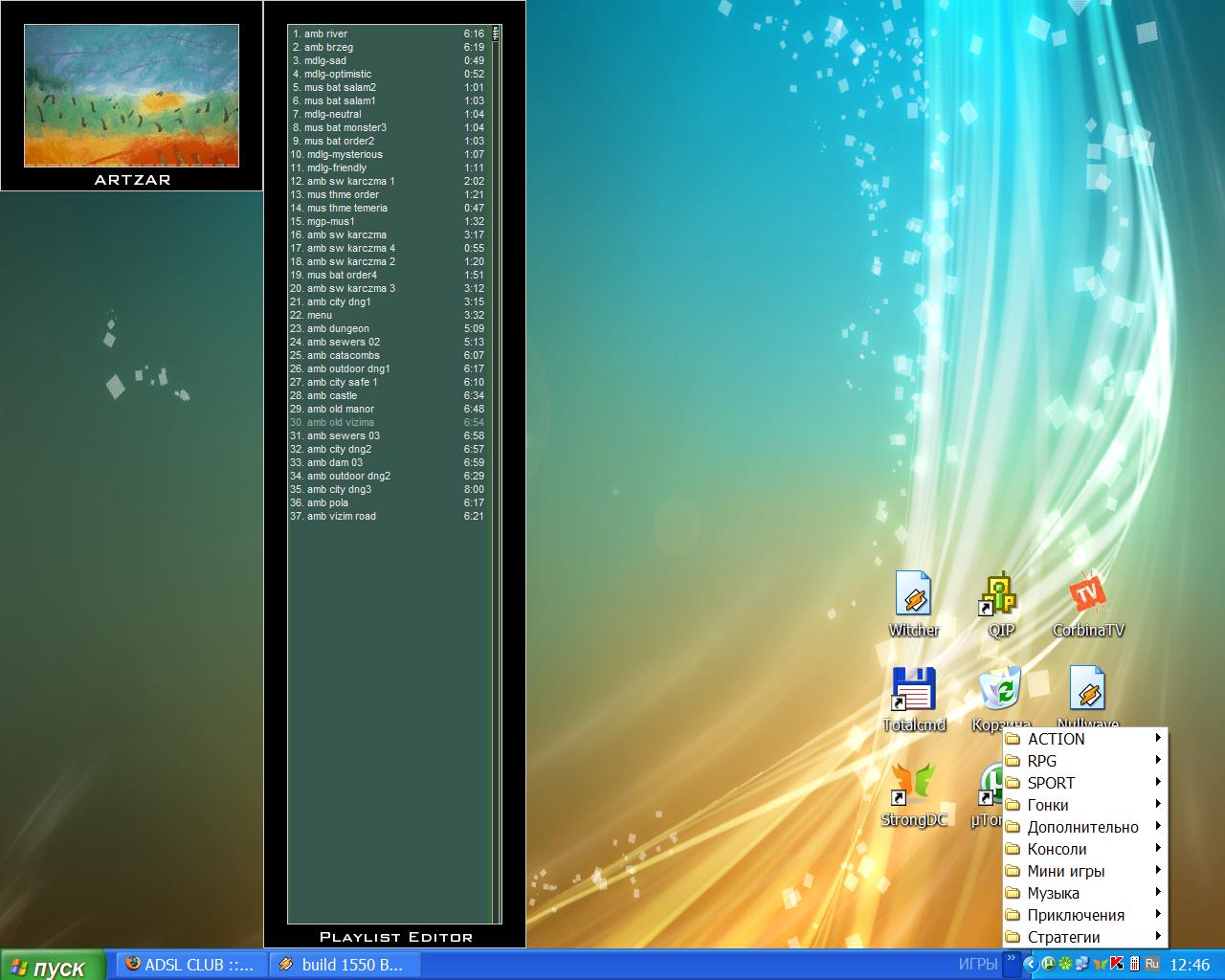This screenshot has width=1225, height=980.
Task: Expand hidden tray icons with round arrow
Action: (x=1031, y=964)
